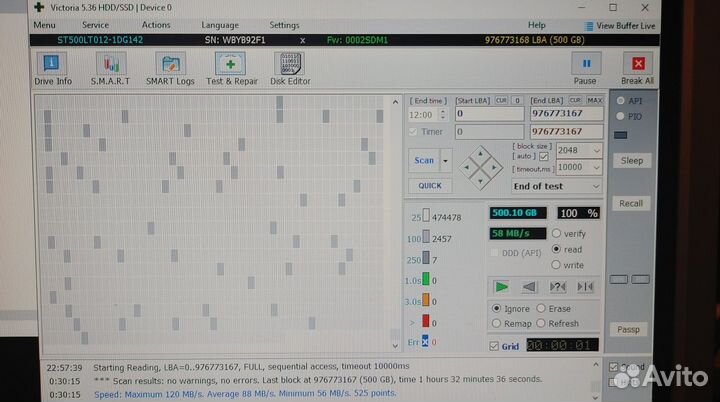This screenshot has height=402, width=720.
Task: Open the Language menu
Action: pyautogui.click(x=219, y=25)
